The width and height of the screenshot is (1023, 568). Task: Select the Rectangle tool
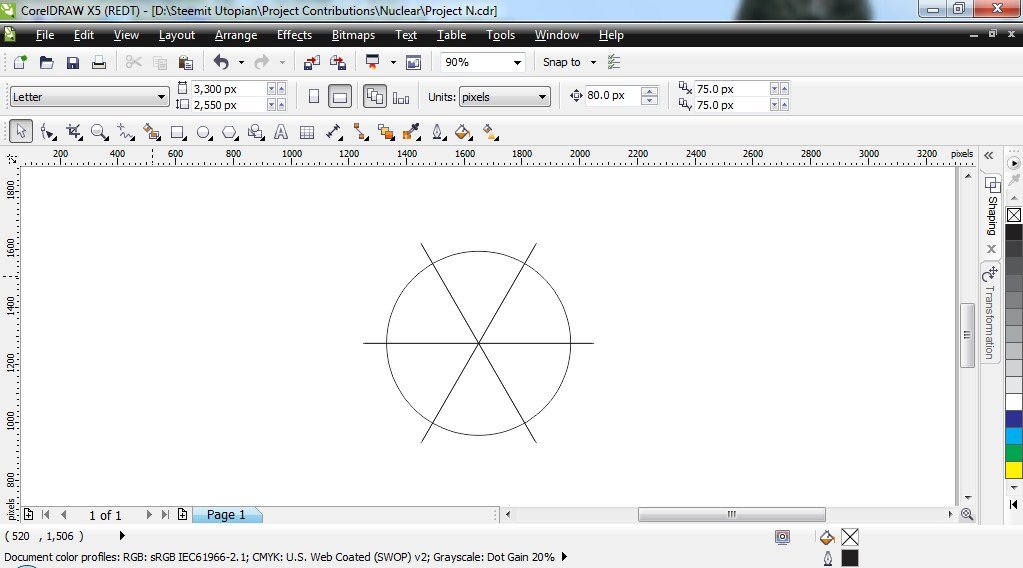coord(177,132)
